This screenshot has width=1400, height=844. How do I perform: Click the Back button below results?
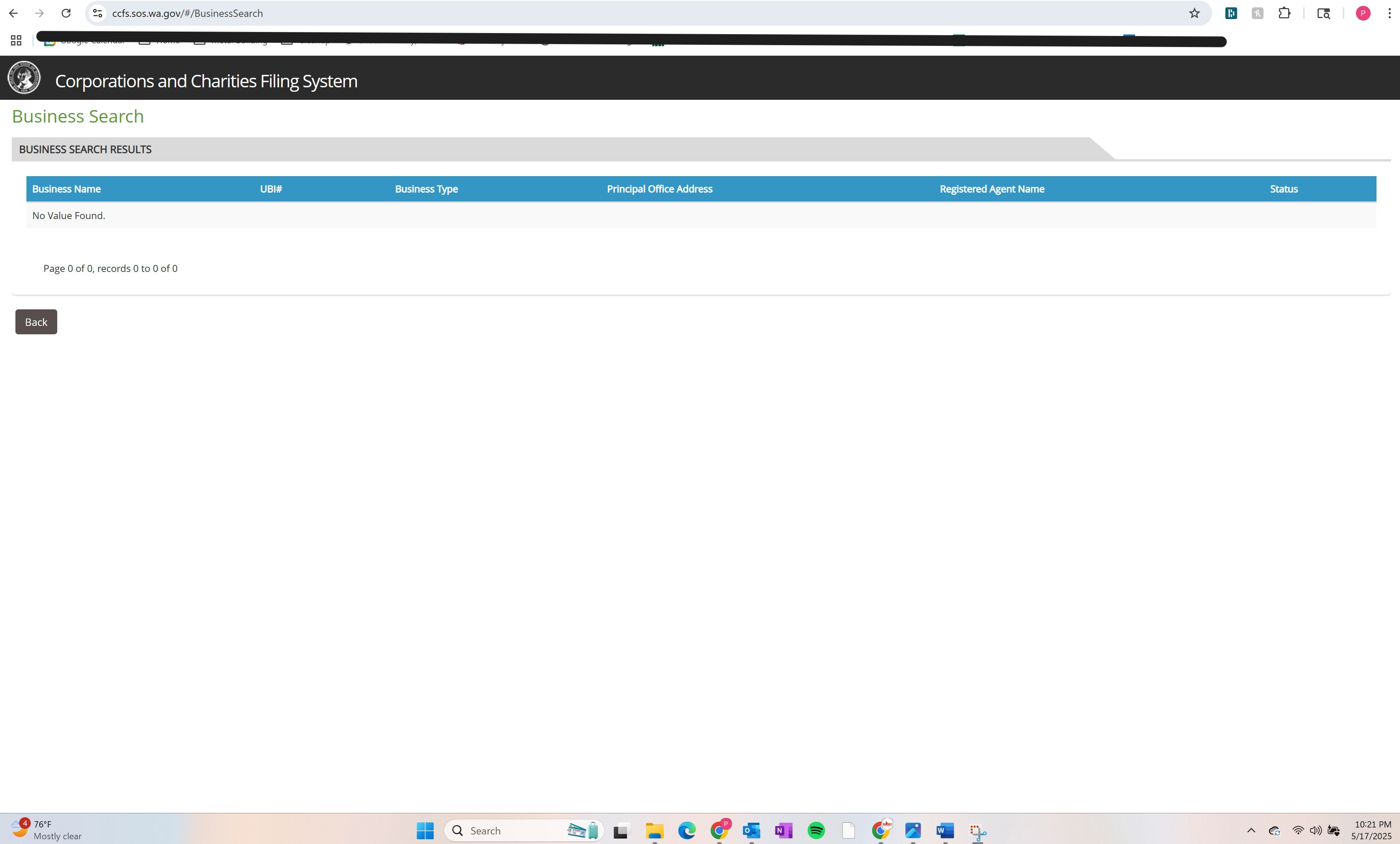click(36, 322)
